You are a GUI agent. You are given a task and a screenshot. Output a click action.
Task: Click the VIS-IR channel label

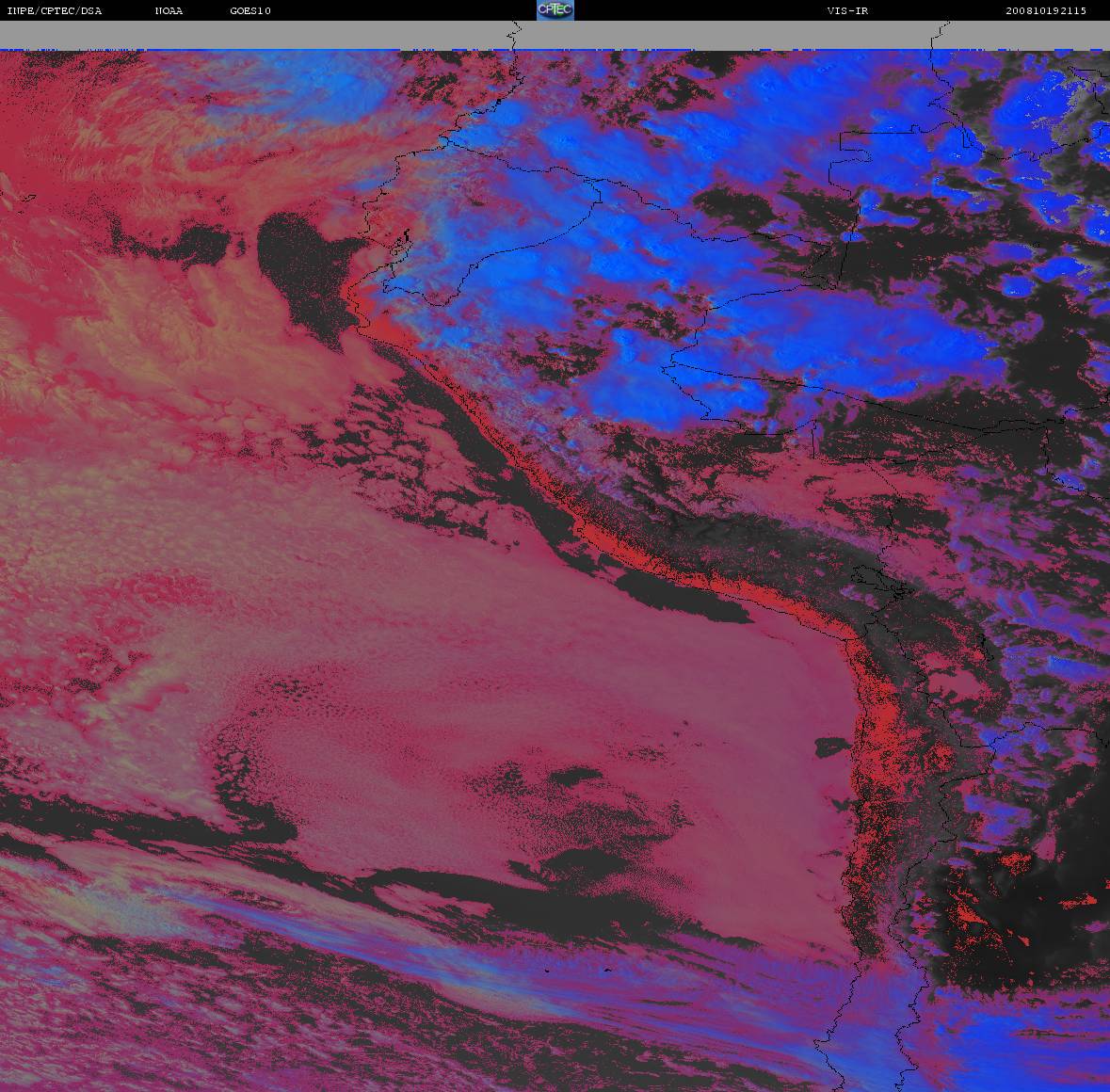tap(847, 10)
